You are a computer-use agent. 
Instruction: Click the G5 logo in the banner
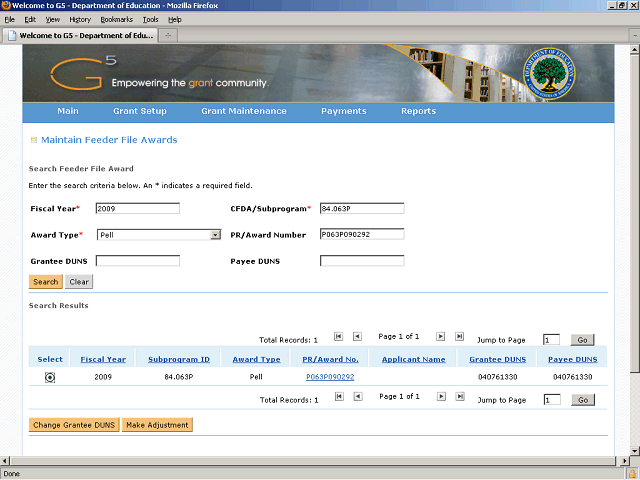tap(83, 73)
